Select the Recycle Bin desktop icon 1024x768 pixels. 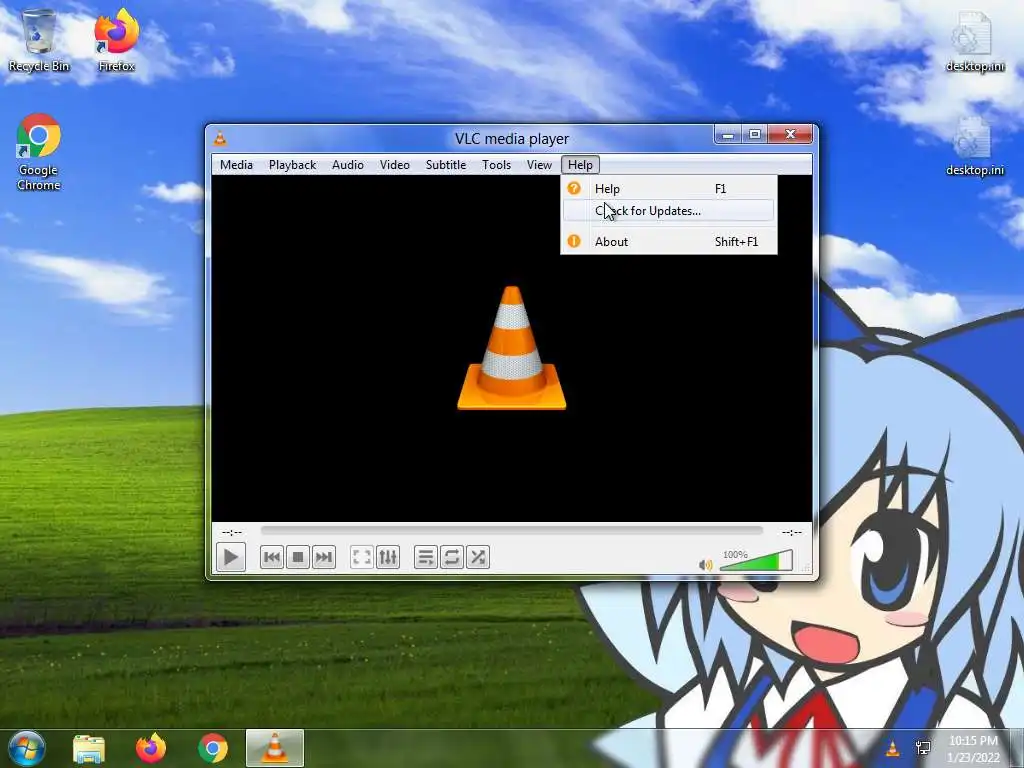point(39,40)
